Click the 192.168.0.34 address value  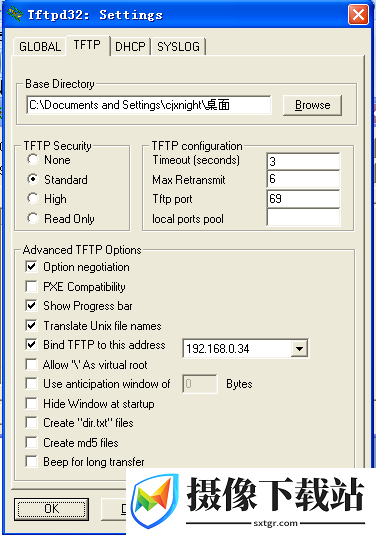point(218,349)
